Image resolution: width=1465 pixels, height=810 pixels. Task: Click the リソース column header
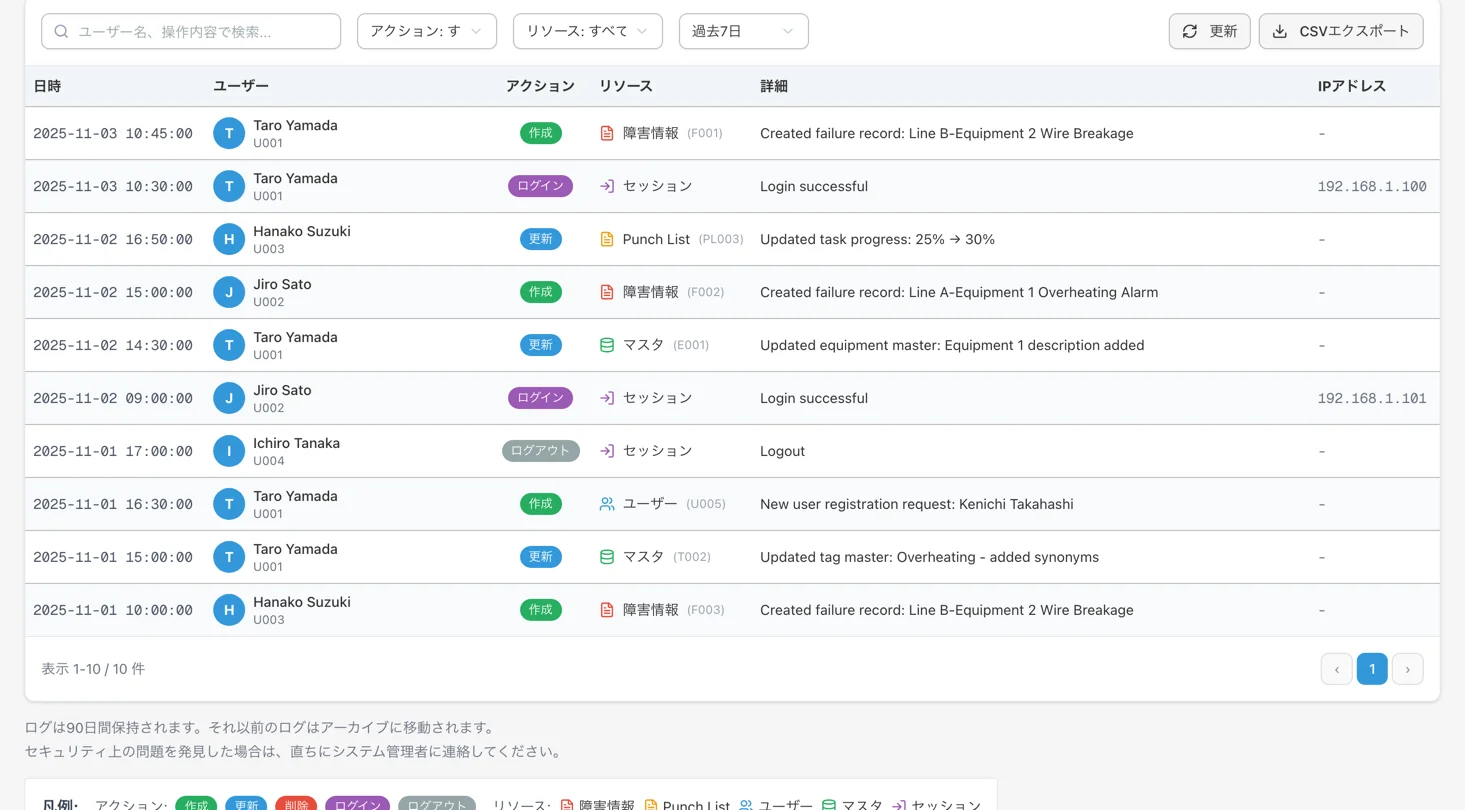[x=626, y=86]
